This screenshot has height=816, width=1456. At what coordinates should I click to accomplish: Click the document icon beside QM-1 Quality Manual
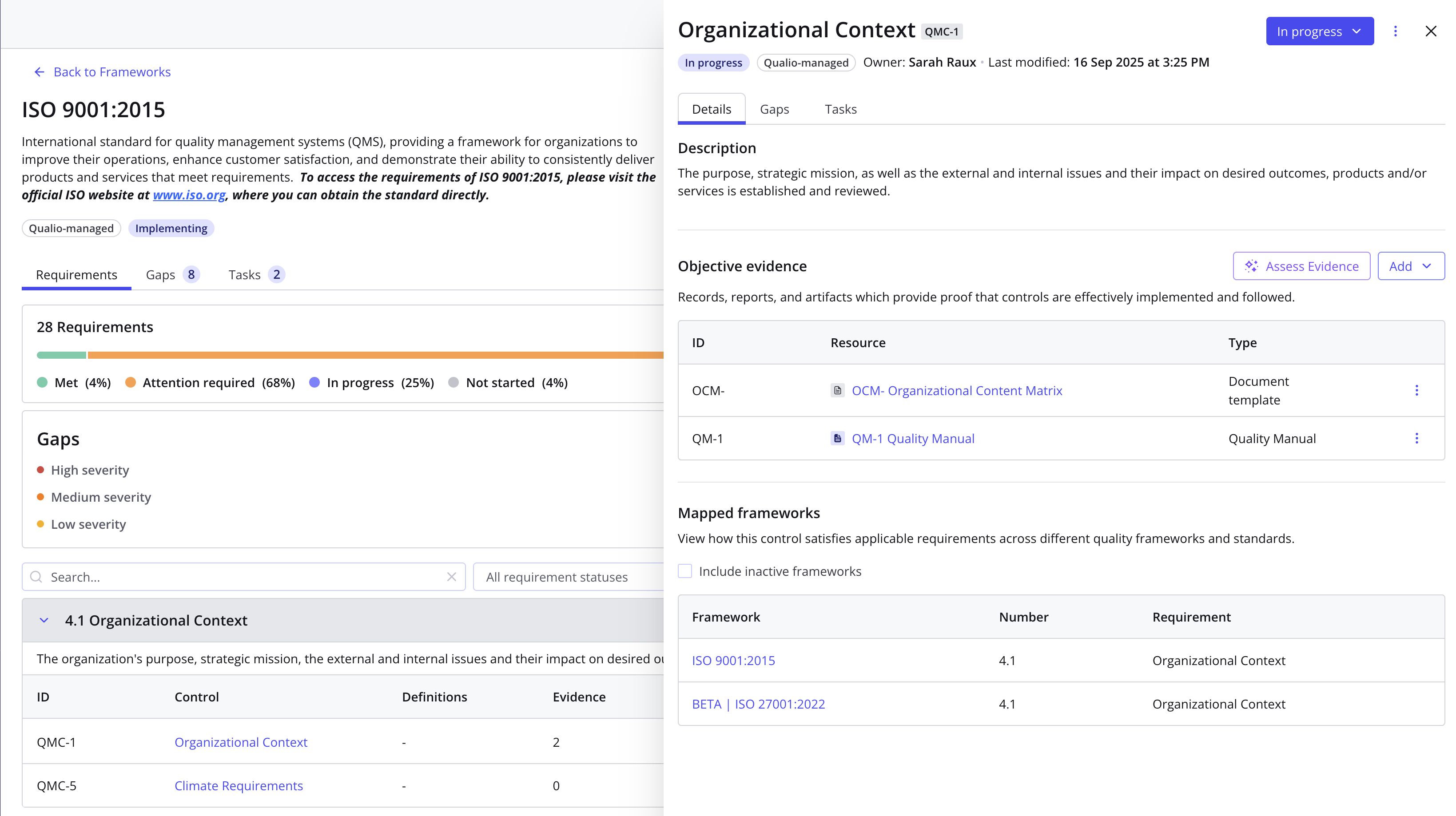[x=837, y=438]
